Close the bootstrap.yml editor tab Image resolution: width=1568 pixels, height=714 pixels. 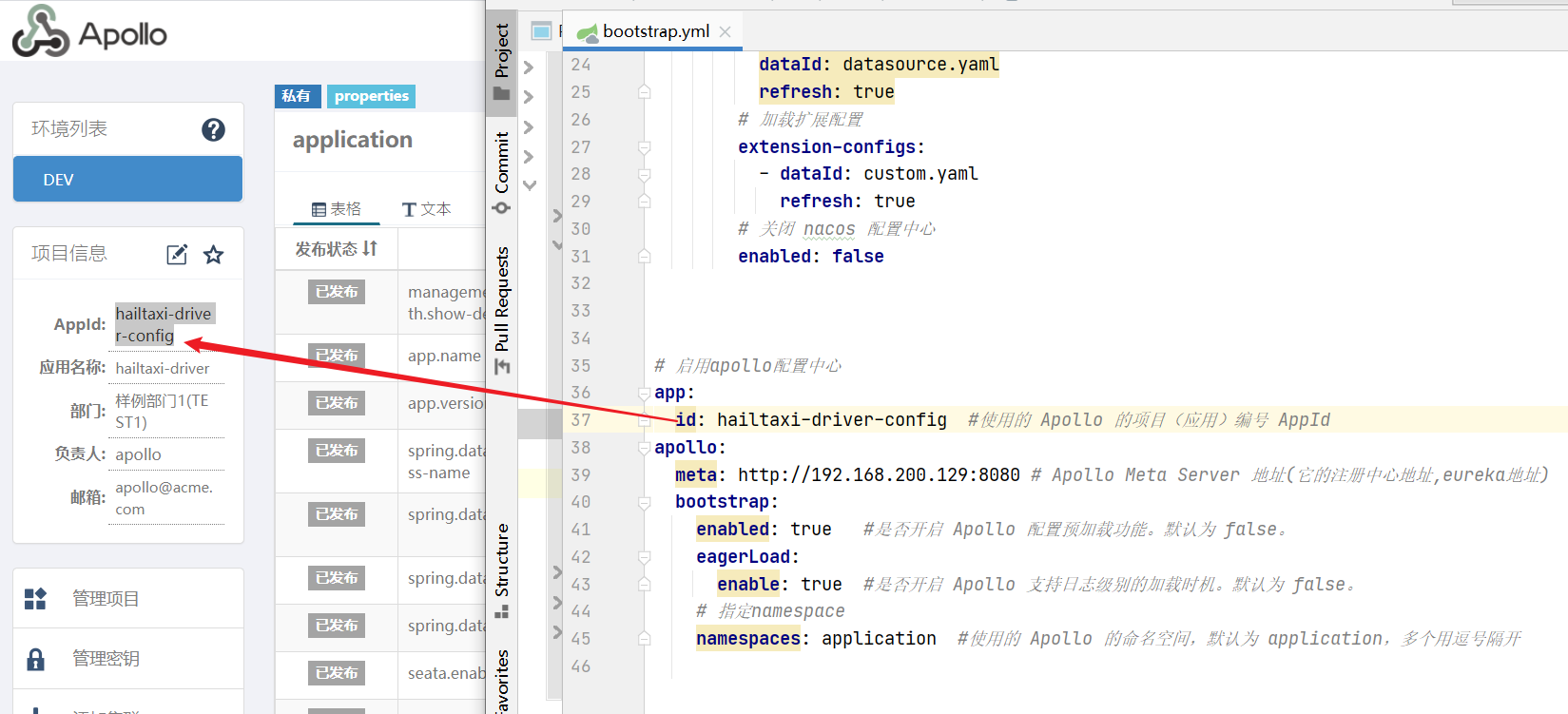726,31
